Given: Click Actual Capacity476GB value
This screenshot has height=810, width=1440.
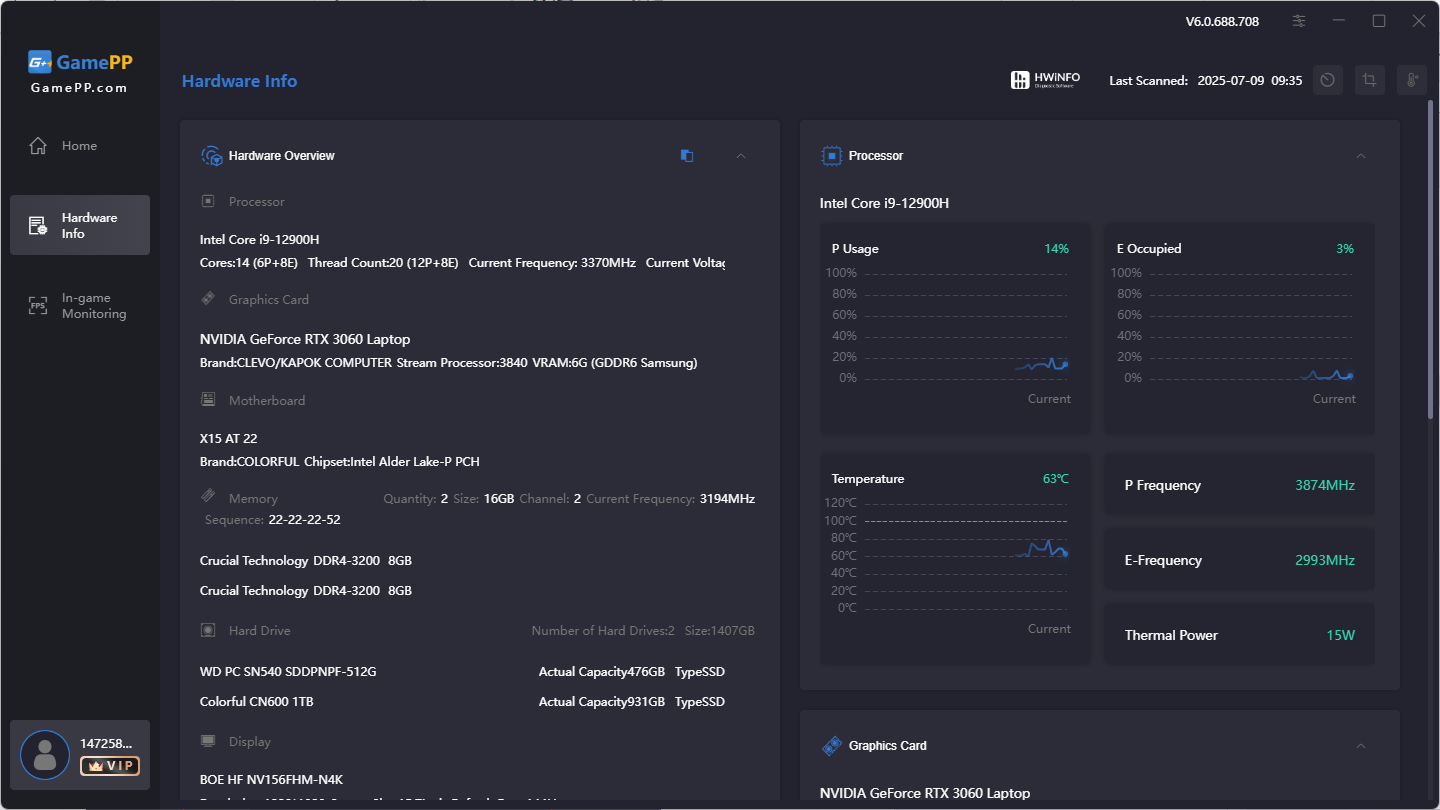Looking at the screenshot, I should click(x=602, y=672).
